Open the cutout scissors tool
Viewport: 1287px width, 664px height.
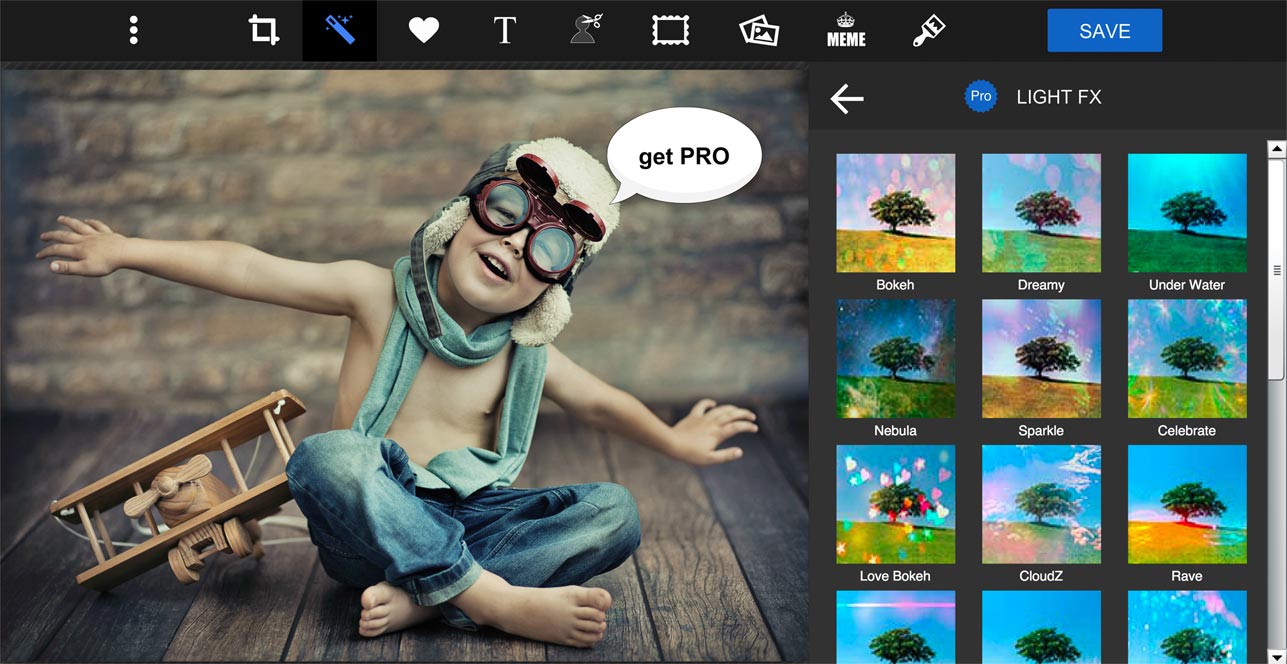[587, 30]
